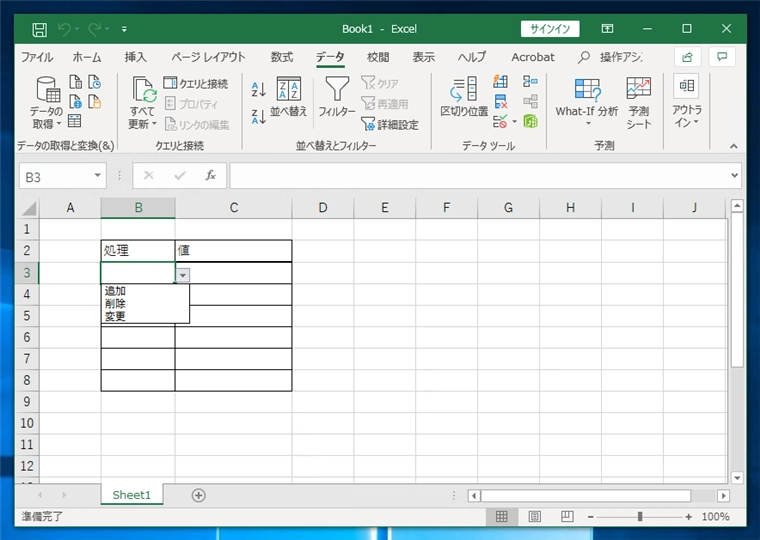This screenshot has height=540, width=760.
Task: Click the クリア filter button
Action: pos(380,83)
